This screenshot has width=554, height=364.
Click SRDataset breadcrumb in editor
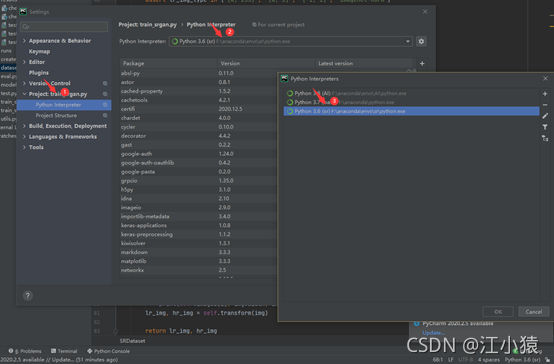coord(132,341)
